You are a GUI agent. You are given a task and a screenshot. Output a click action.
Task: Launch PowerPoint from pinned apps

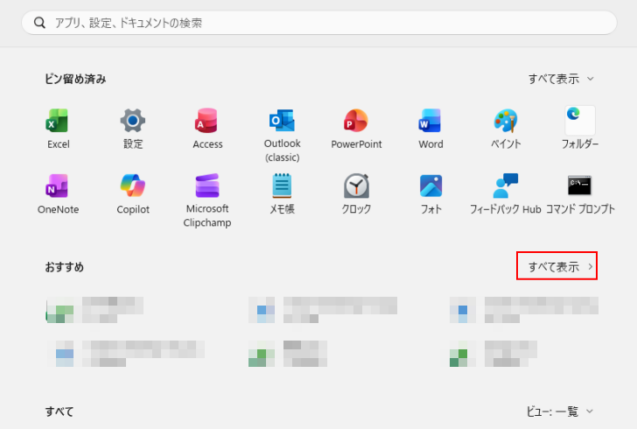click(x=356, y=129)
